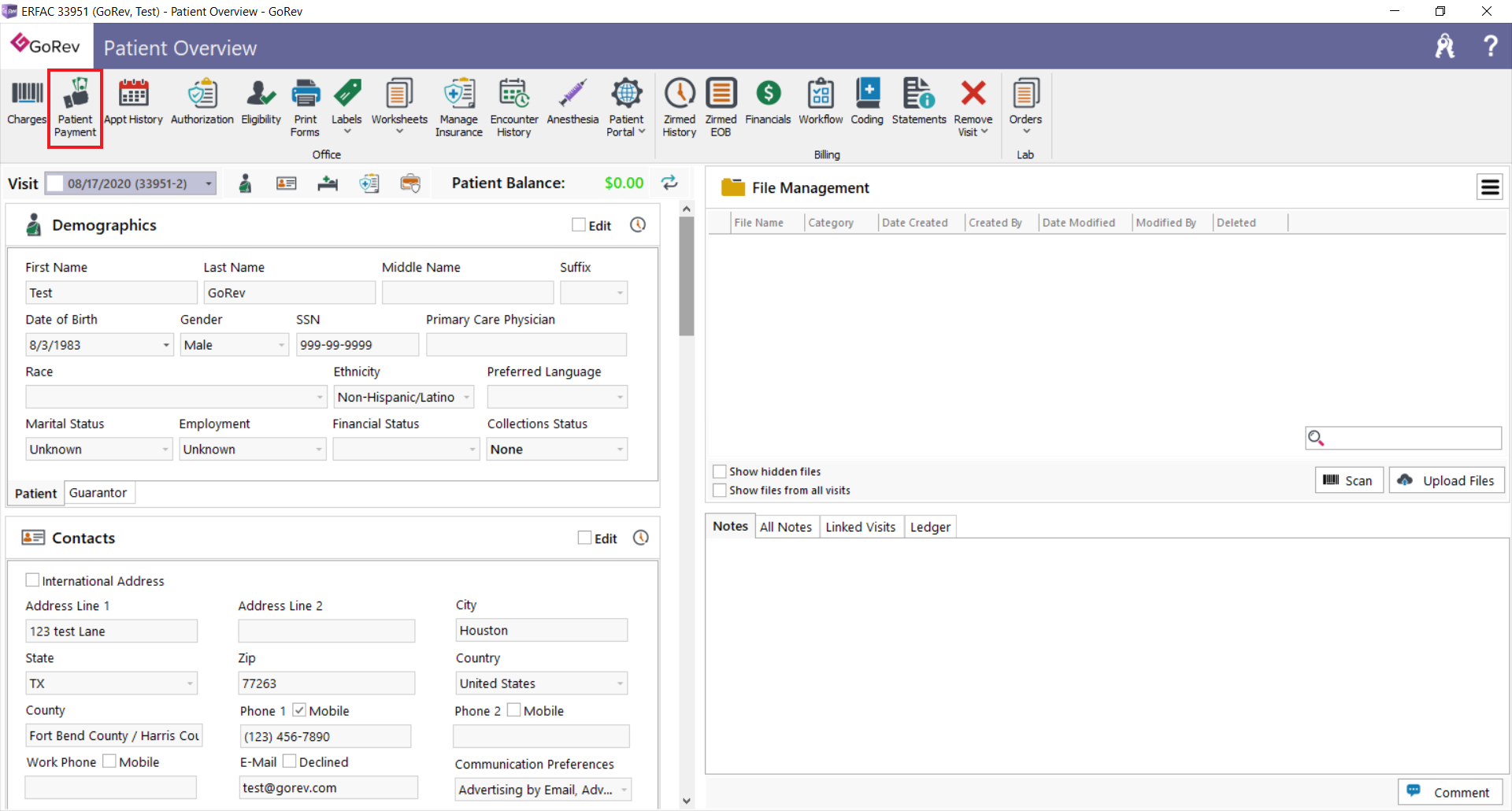1512x811 pixels.
Task: Click the Comment button
Action: 1450,792
